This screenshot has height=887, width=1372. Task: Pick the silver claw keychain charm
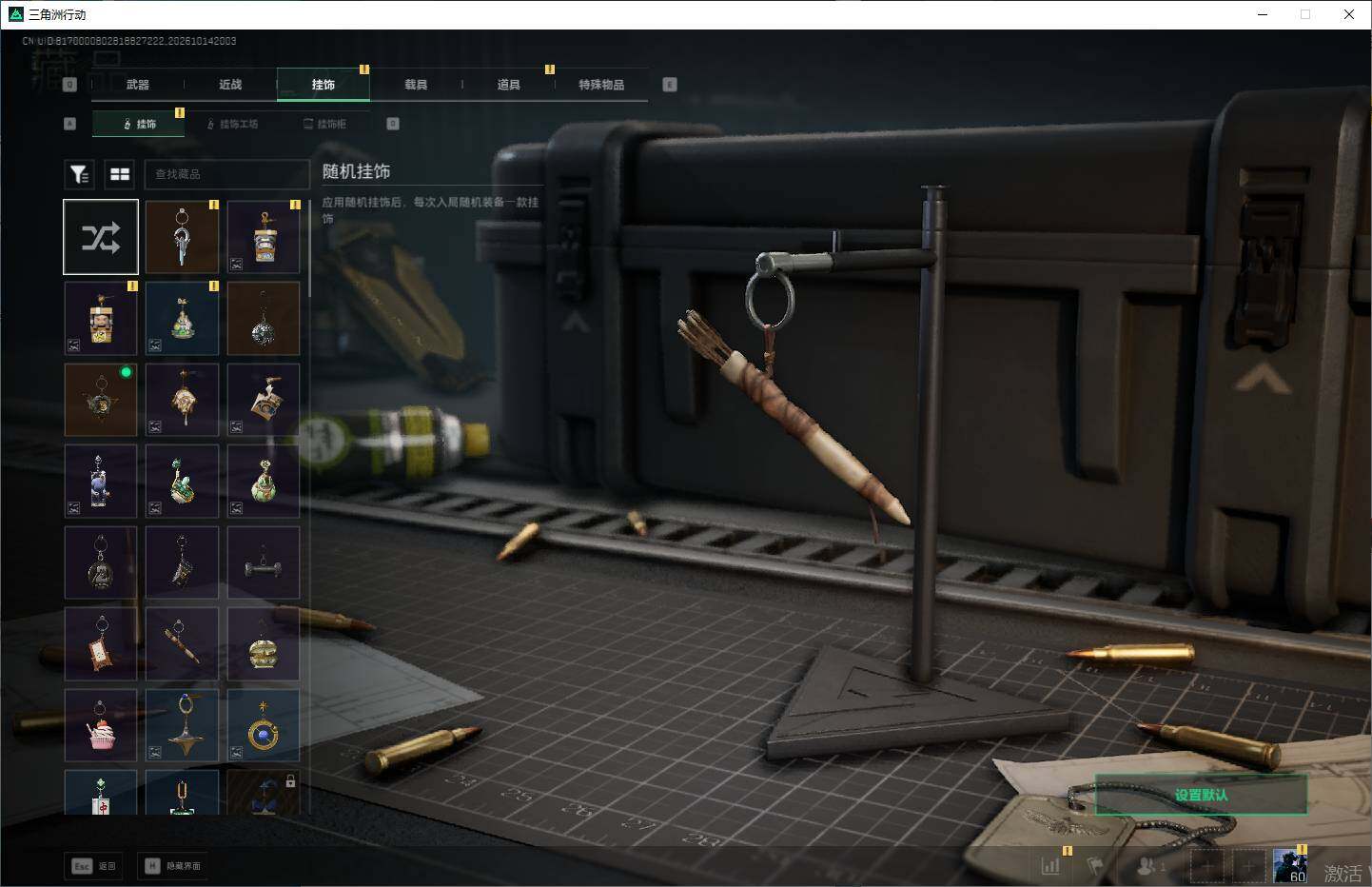click(182, 237)
